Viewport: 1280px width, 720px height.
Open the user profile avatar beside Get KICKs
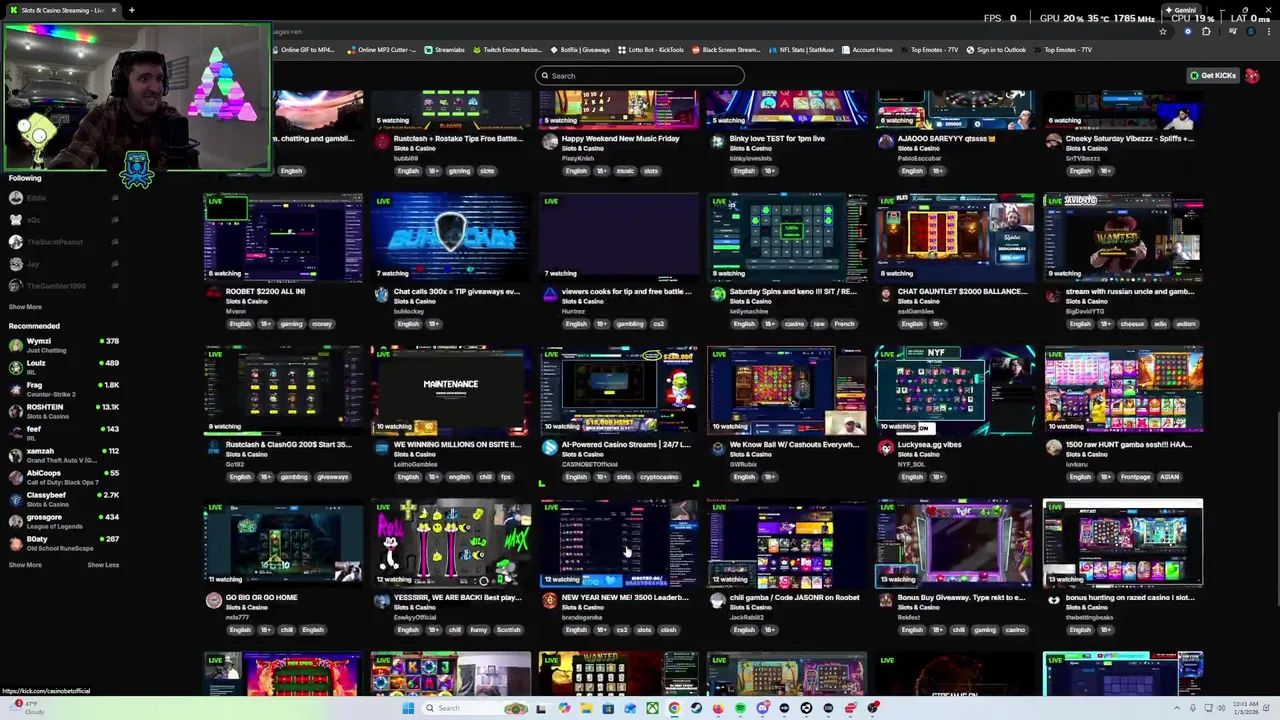[1252, 76]
